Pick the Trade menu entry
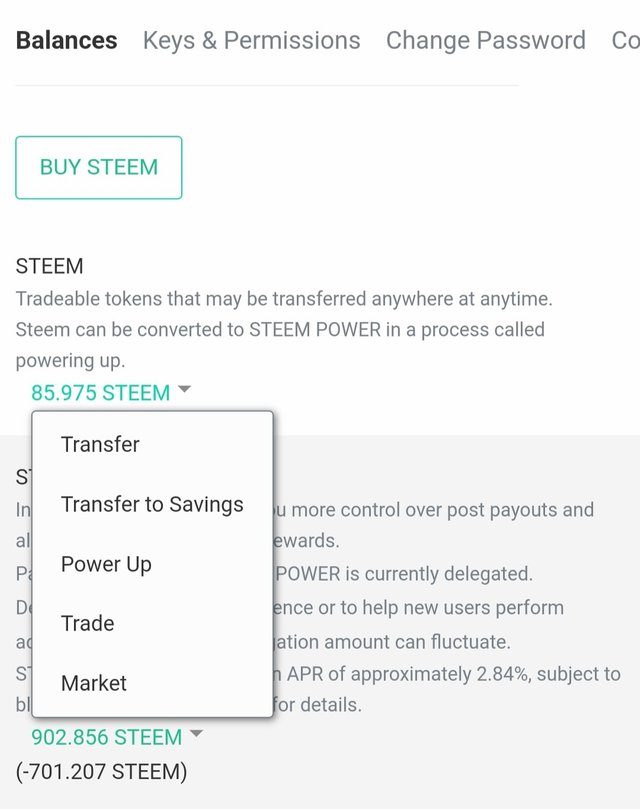This screenshot has width=640, height=809. tap(87, 623)
